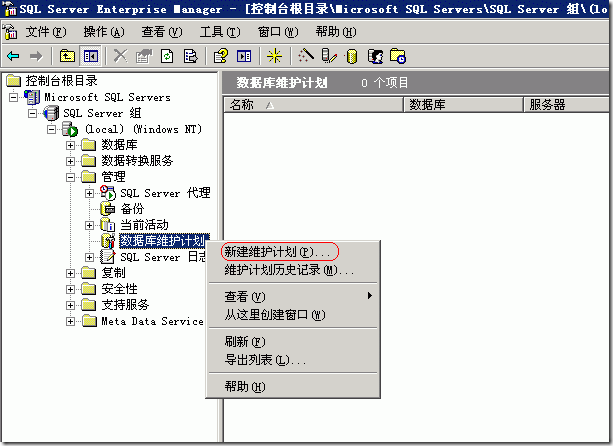Viewport: 613px width, 446px height.
Task: Collapse the 管理 folder node
Action: (70, 177)
